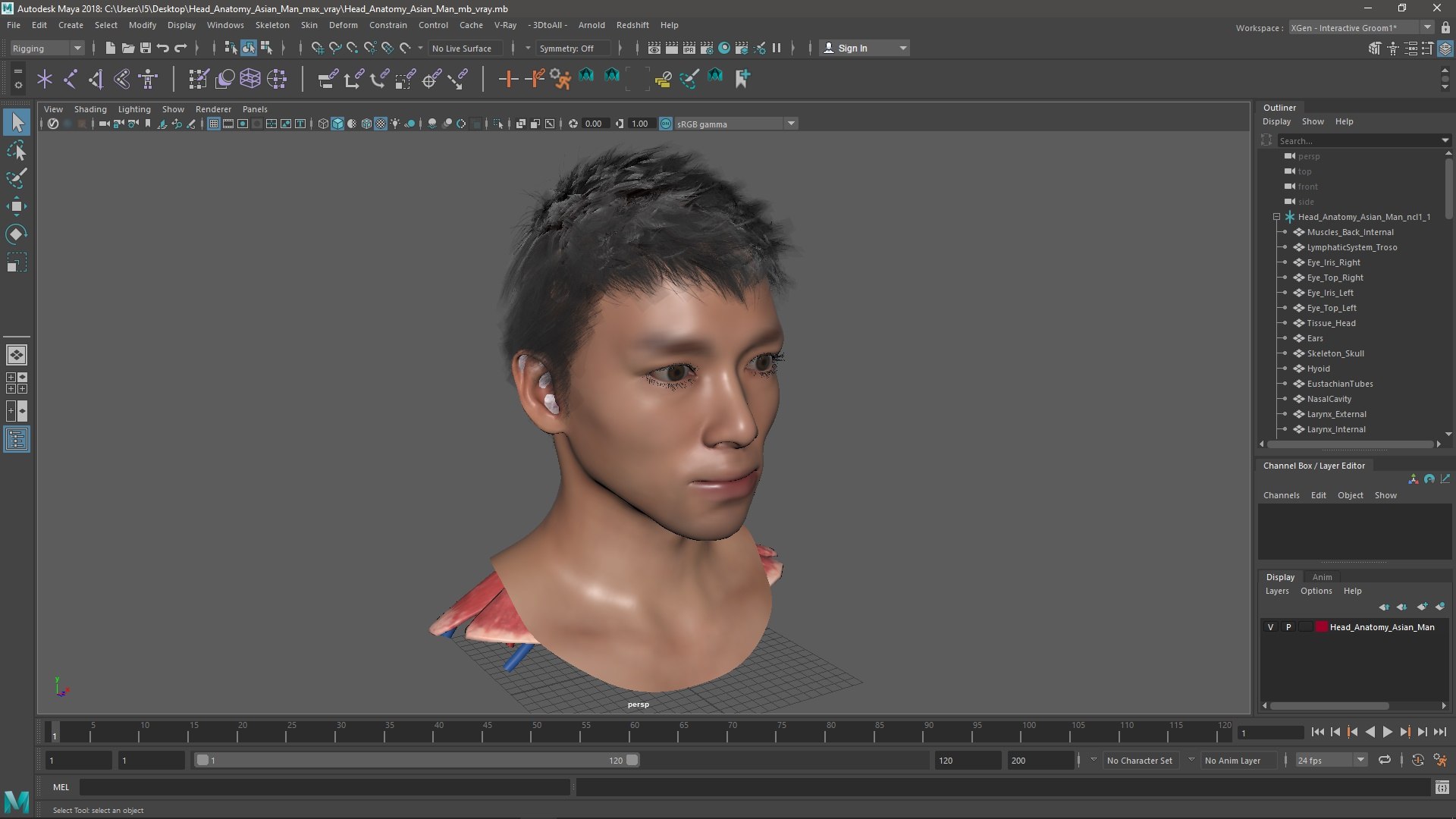The height and width of the screenshot is (819, 1456).
Task: Select Skeleton_Skull in the Outliner
Action: tap(1335, 353)
